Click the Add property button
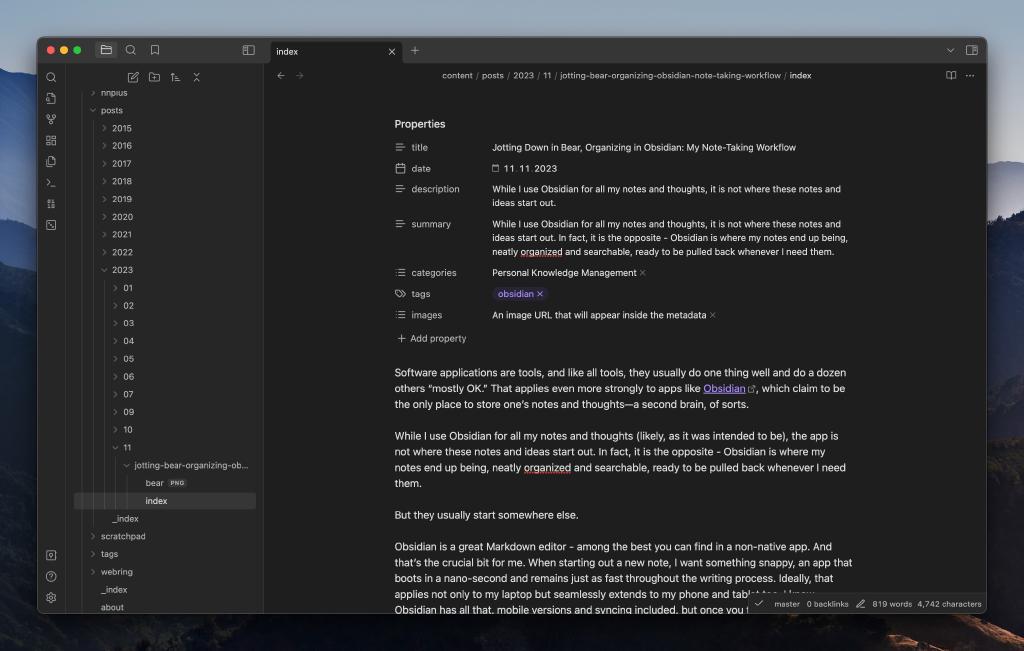 [x=431, y=338]
